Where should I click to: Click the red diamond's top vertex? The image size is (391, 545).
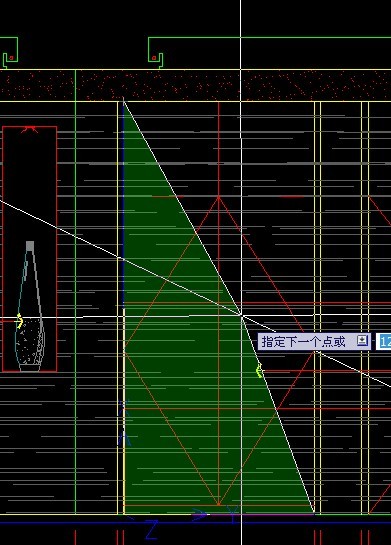[219, 197]
